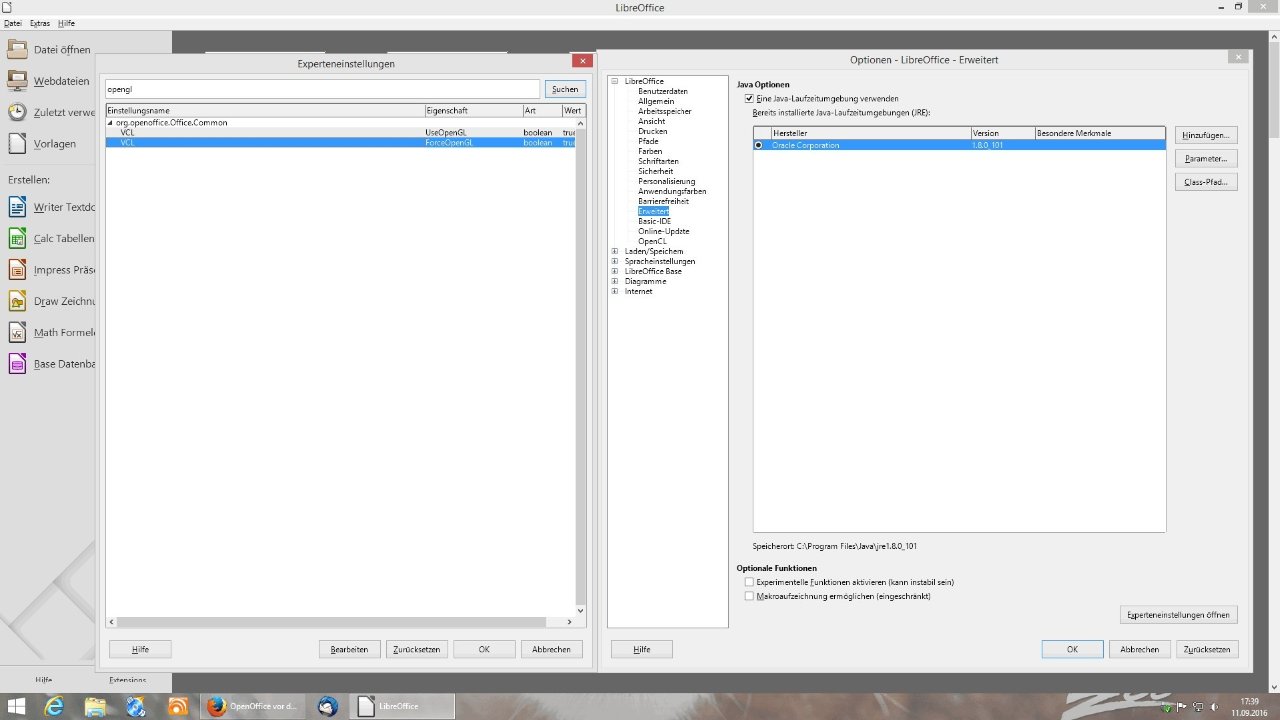
Task: Enable 'Makroaufzeichnung ermöglichen' checkbox
Action: click(749, 595)
